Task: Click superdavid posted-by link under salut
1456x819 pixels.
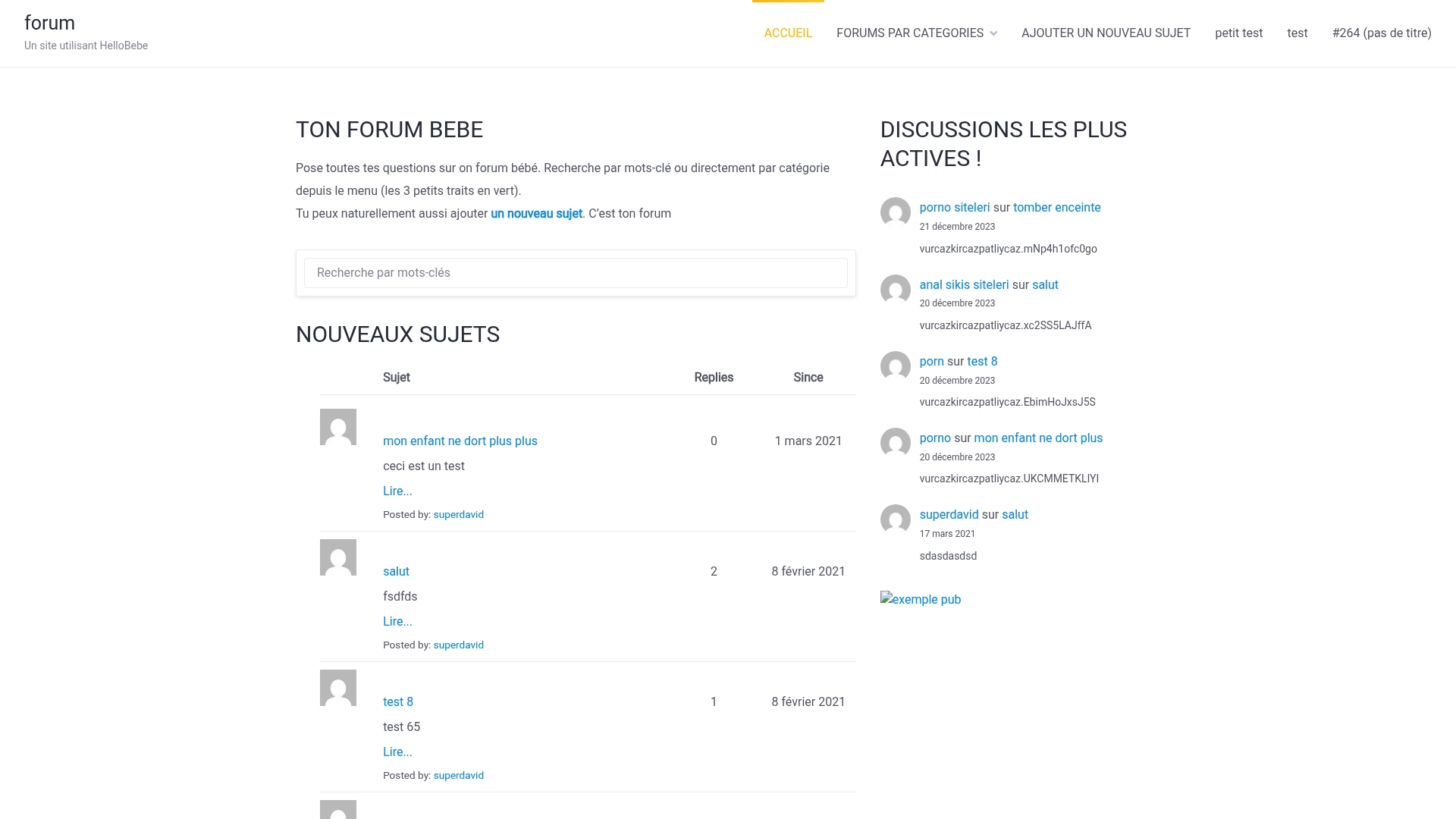Action: point(458,645)
